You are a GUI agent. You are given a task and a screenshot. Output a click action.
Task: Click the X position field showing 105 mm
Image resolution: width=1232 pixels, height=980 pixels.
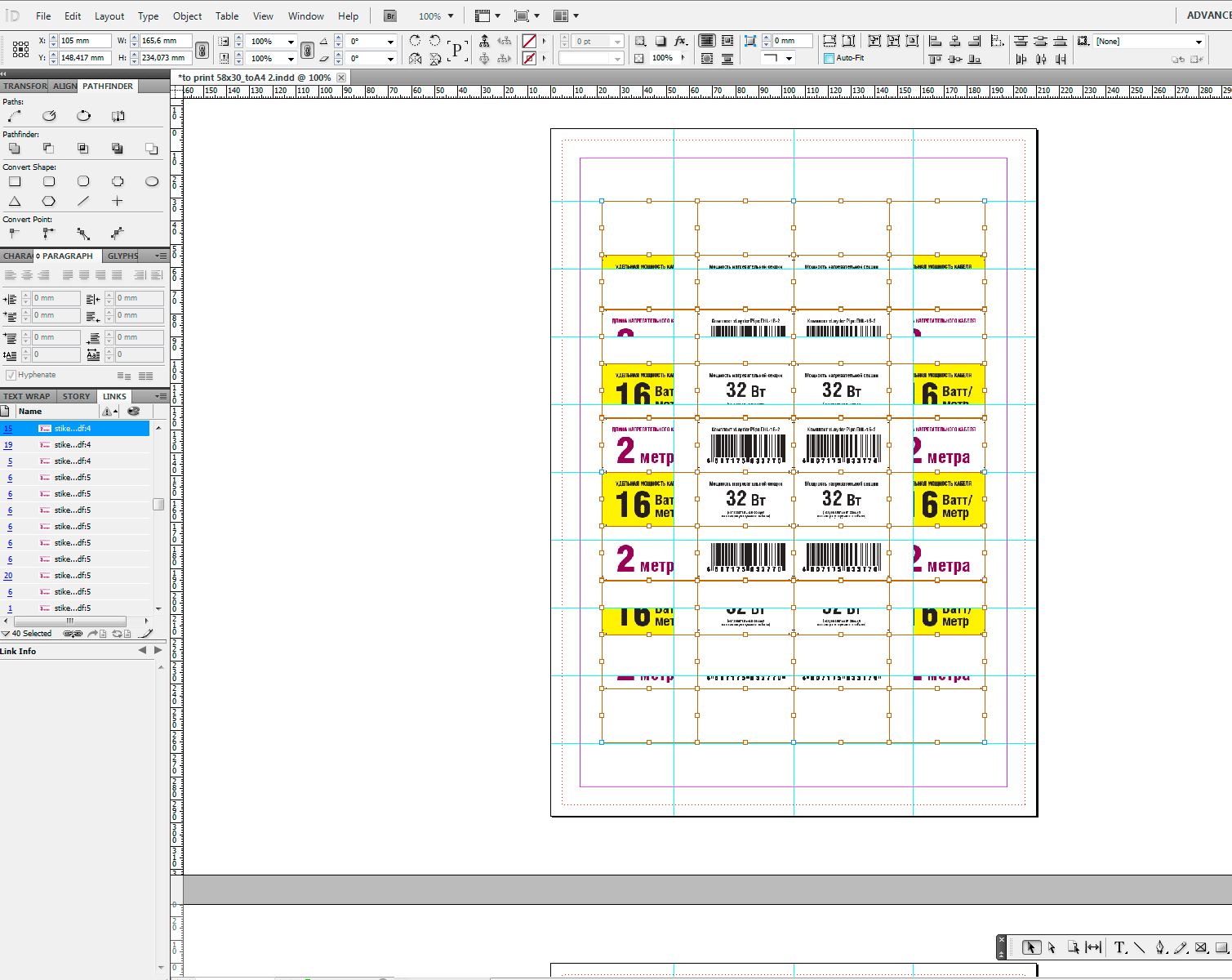85,41
